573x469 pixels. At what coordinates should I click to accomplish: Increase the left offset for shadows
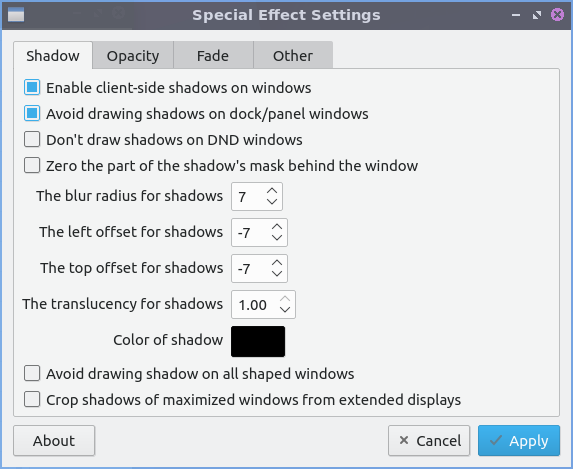(x=277, y=227)
